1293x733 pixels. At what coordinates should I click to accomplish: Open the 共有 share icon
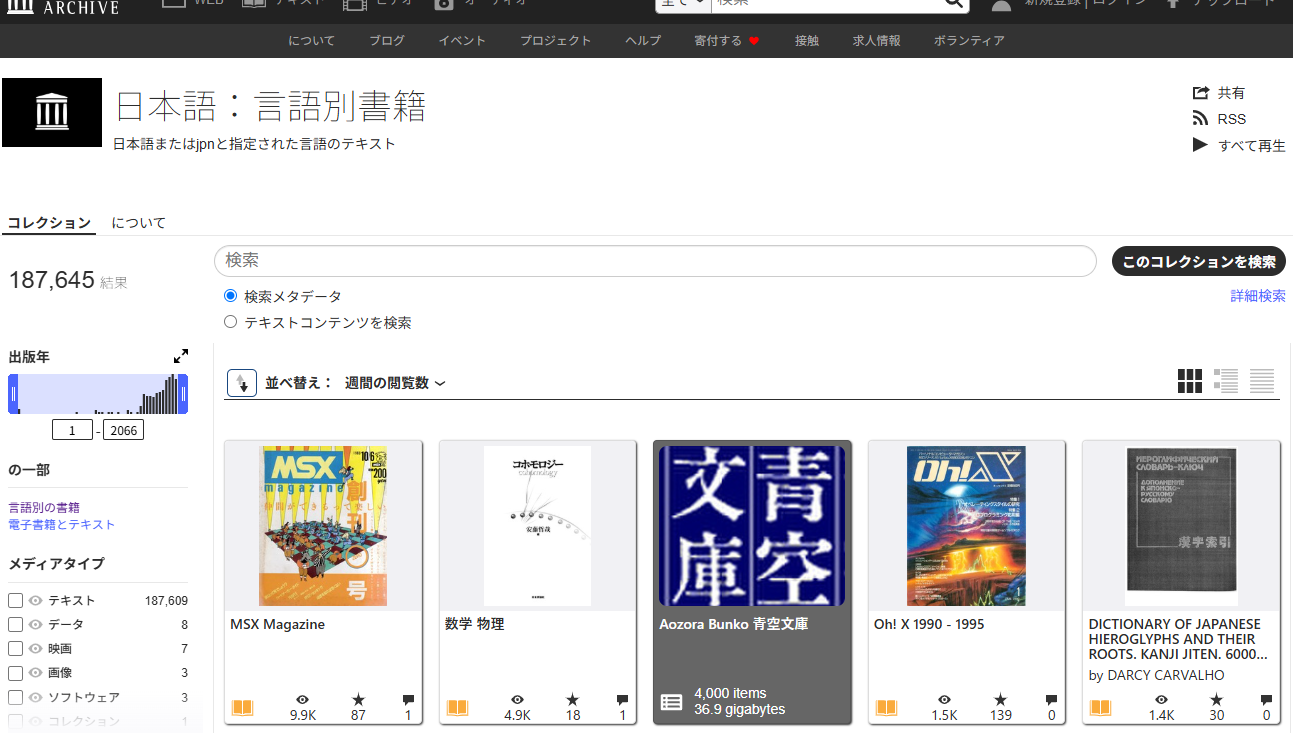pyautogui.click(x=1201, y=93)
